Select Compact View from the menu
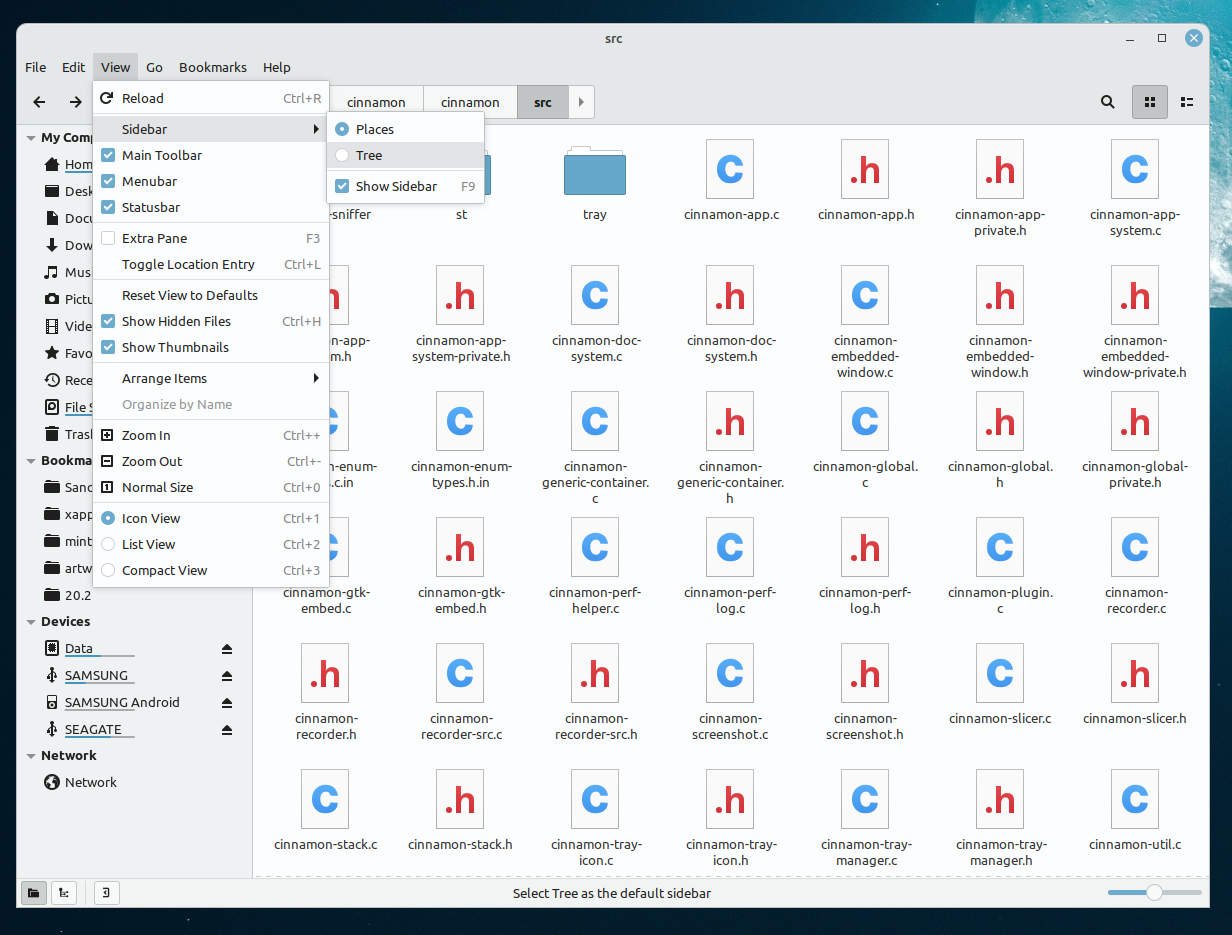 (x=164, y=570)
